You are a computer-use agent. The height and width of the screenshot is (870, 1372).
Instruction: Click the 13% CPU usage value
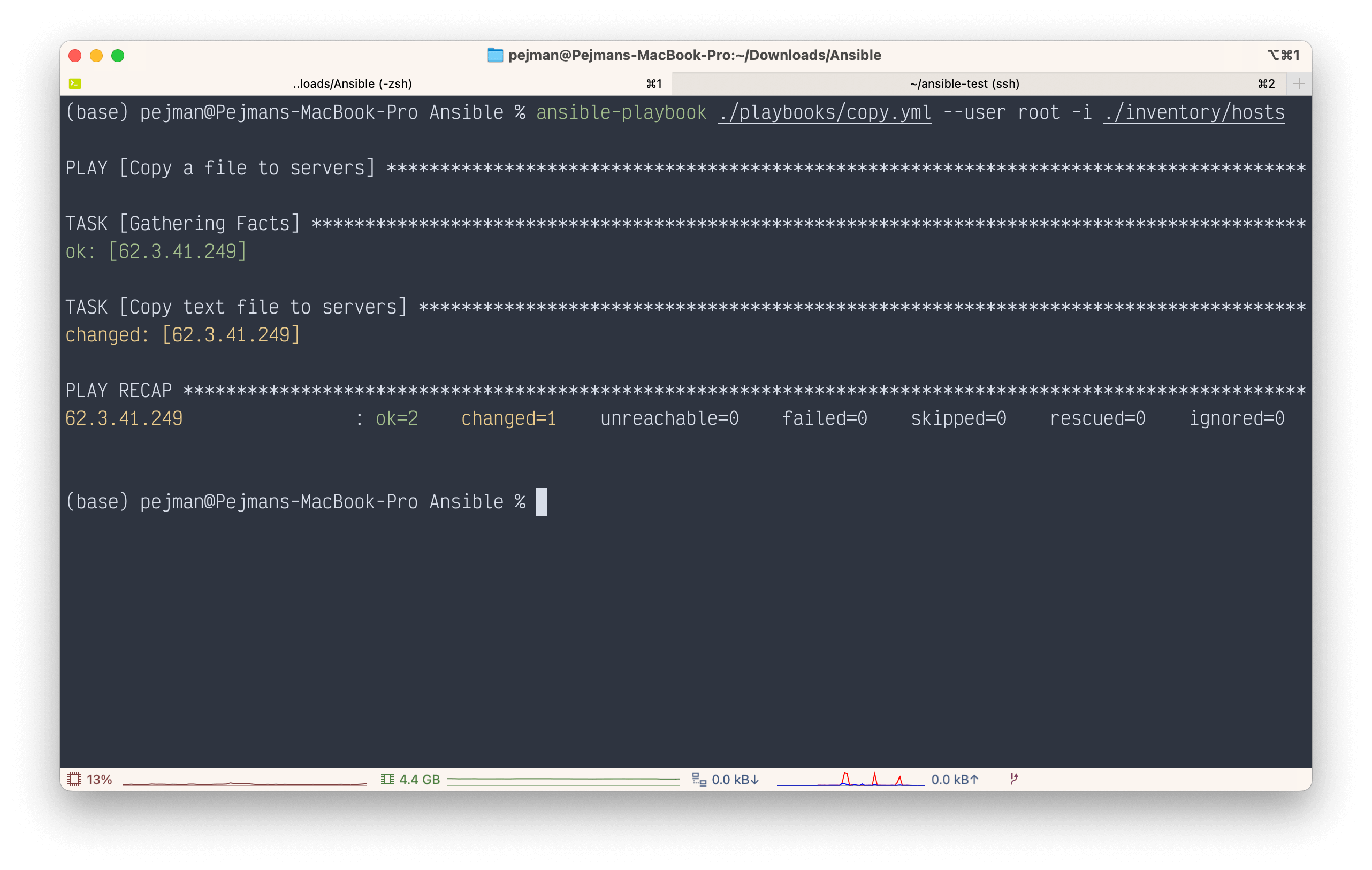point(99,780)
